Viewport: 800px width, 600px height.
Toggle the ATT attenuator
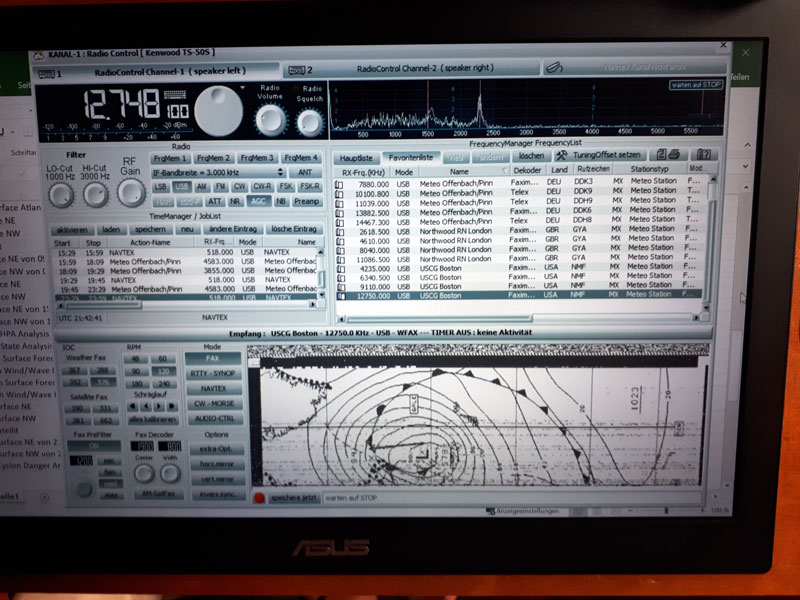(x=214, y=202)
